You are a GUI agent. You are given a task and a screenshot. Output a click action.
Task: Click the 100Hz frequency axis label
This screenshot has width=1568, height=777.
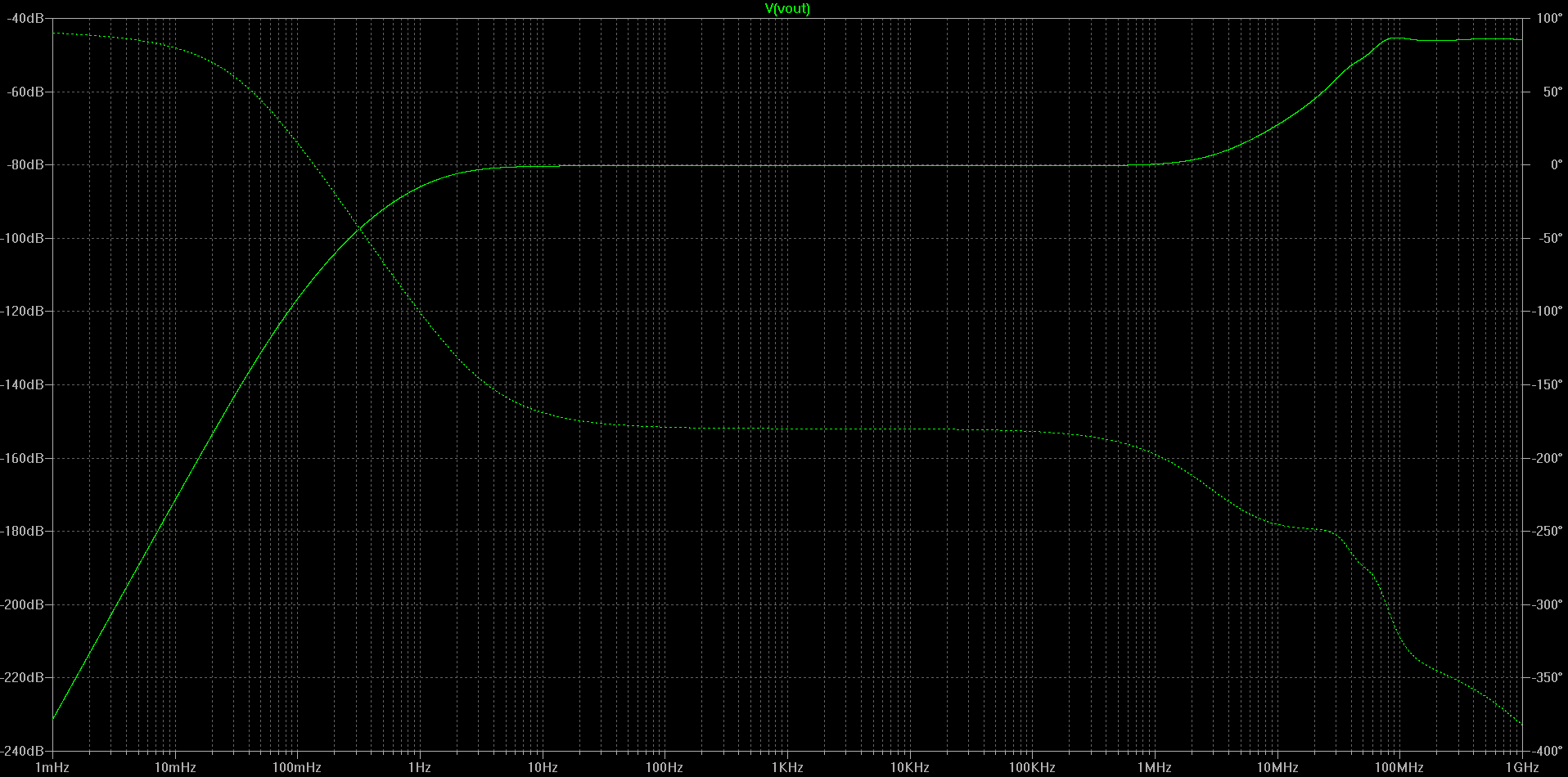click(665, 767)
